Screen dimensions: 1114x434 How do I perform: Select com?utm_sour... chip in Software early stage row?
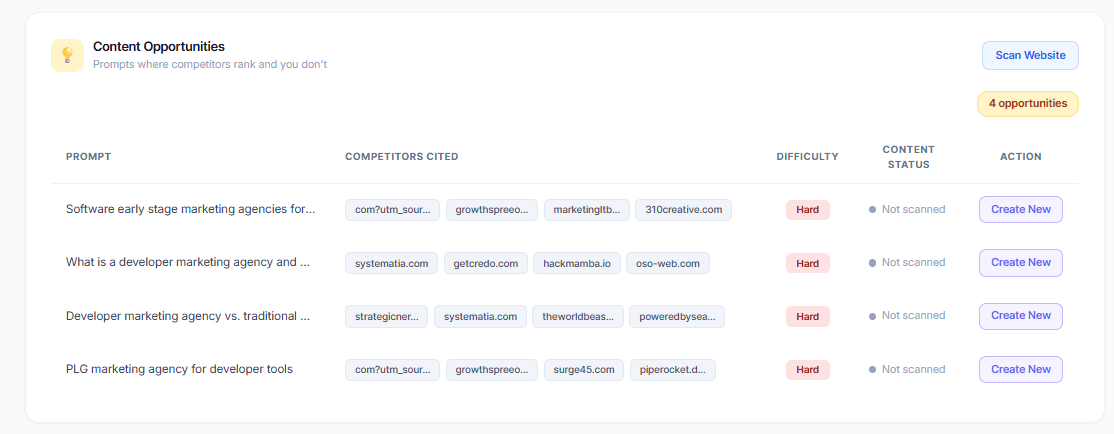(x=392, y=210)
